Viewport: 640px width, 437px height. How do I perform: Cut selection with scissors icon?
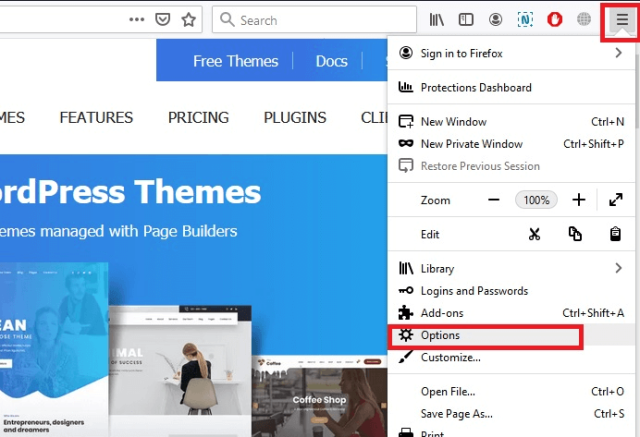point(534,234)
